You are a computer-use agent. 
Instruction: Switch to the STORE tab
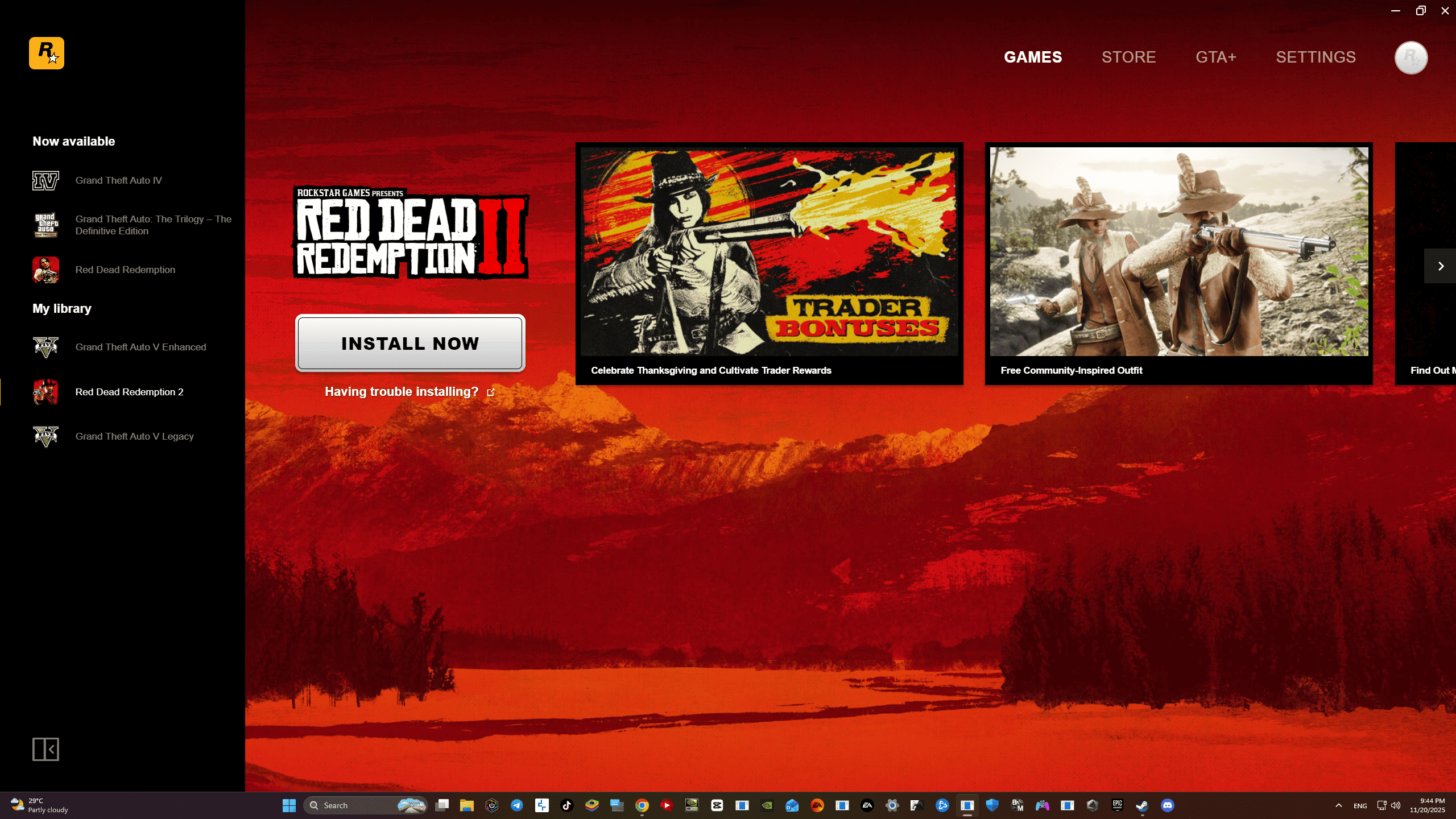(1128, 57)
